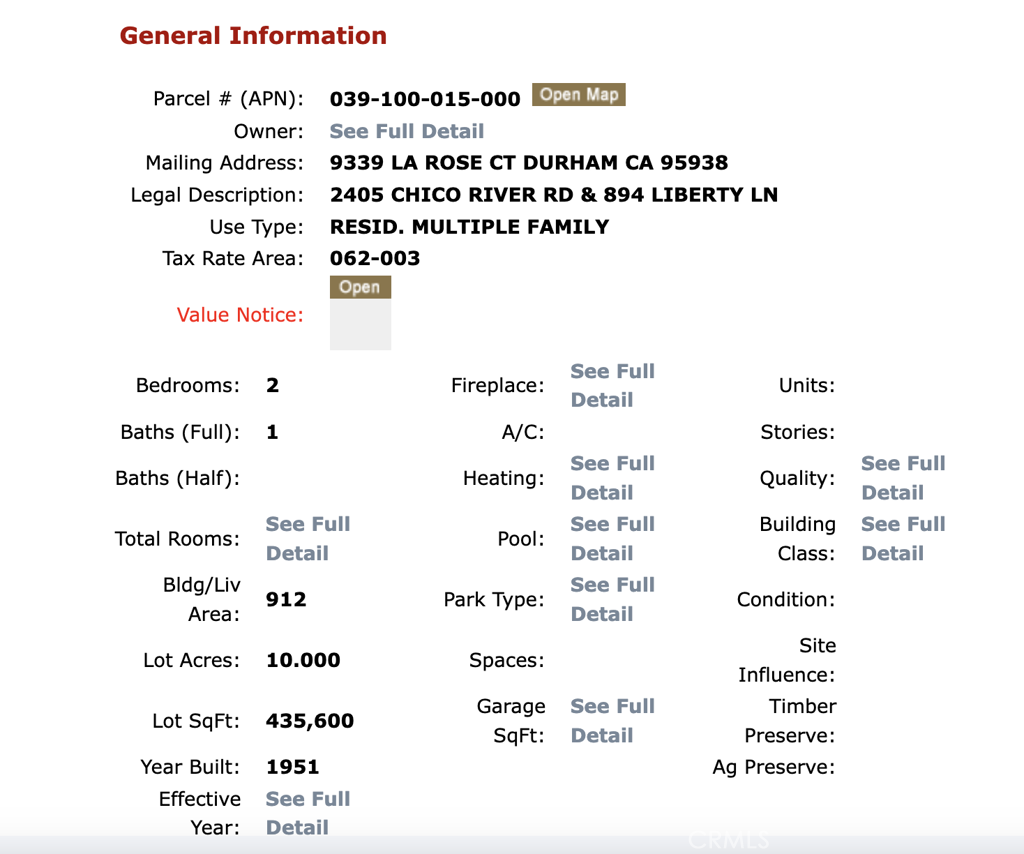Open Building Class full detail link

pyautogui.click(x=902, y=538)
